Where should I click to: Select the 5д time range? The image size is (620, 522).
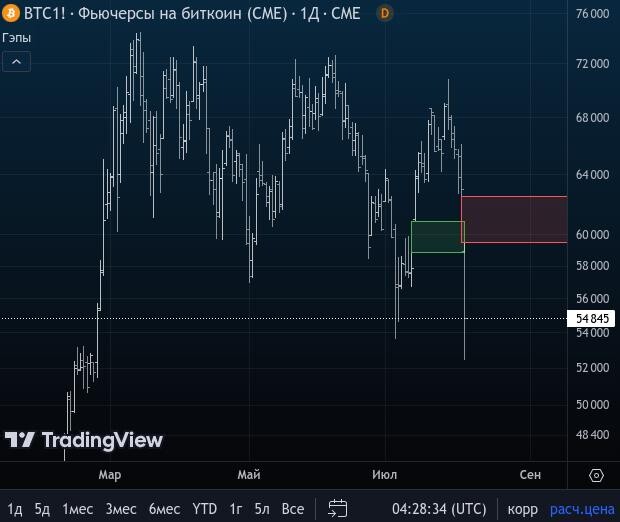pos(42,509)
